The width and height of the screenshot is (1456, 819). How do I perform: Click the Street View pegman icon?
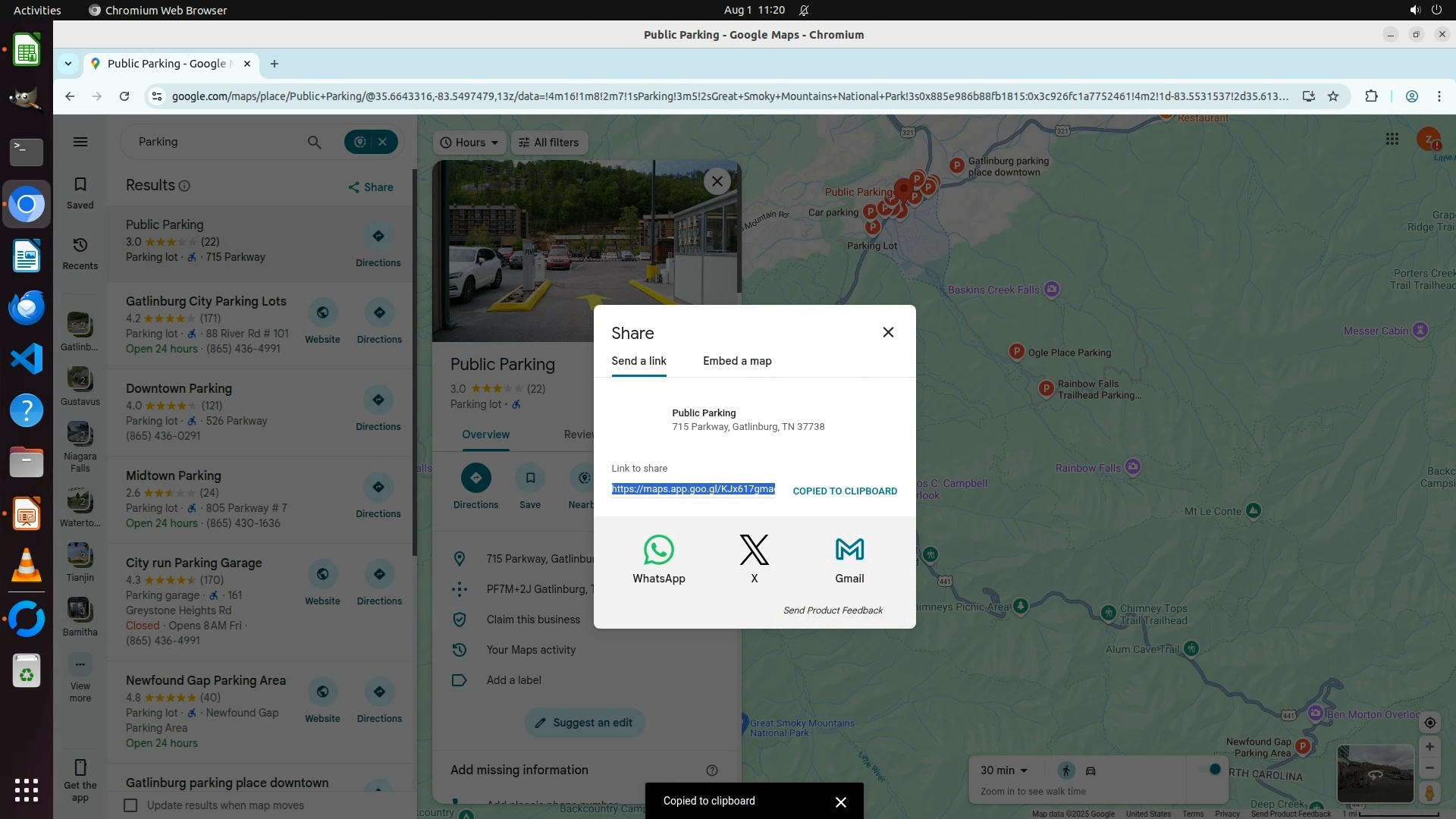[1429, 793]
